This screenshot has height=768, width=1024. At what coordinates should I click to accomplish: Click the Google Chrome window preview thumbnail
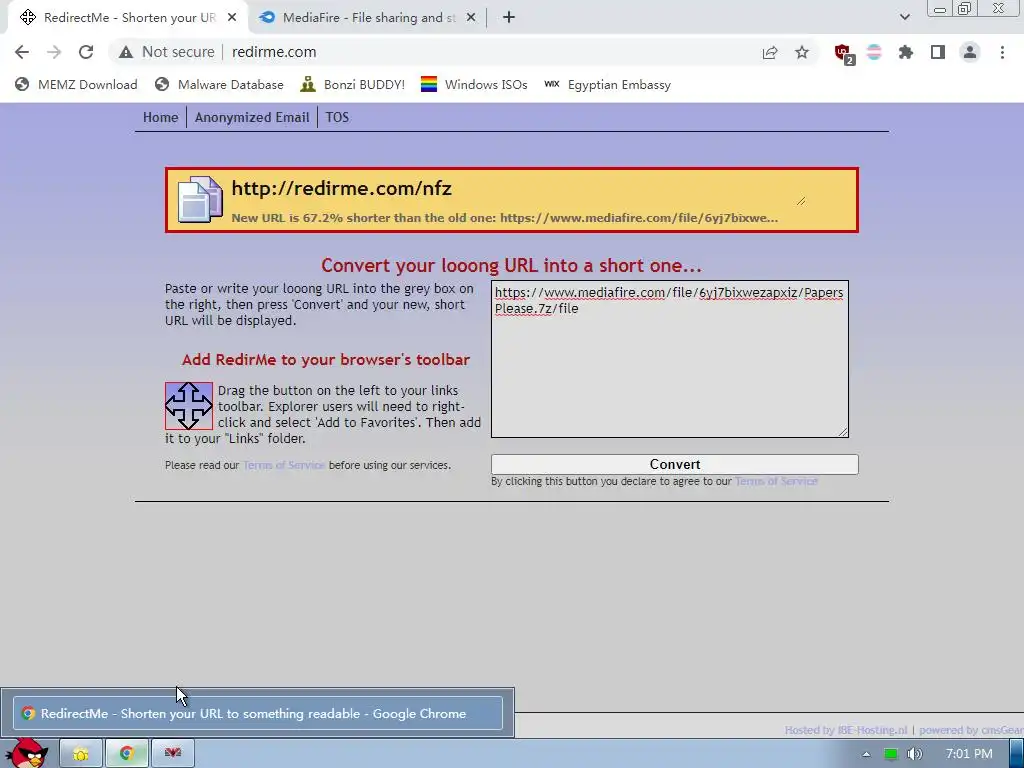[x=257, y=713]
